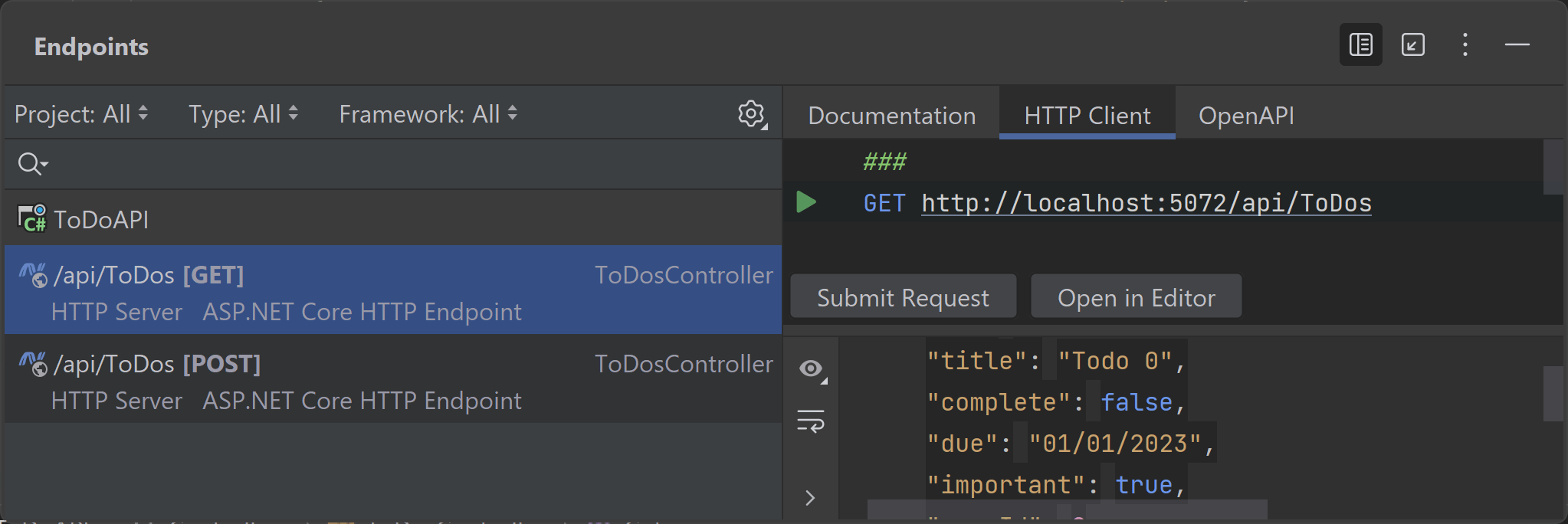The width and height of the screenshot is (1568, 524).
Task: Click the localhost:5072/api/ToDos URL link
Action: (1146, 203)
